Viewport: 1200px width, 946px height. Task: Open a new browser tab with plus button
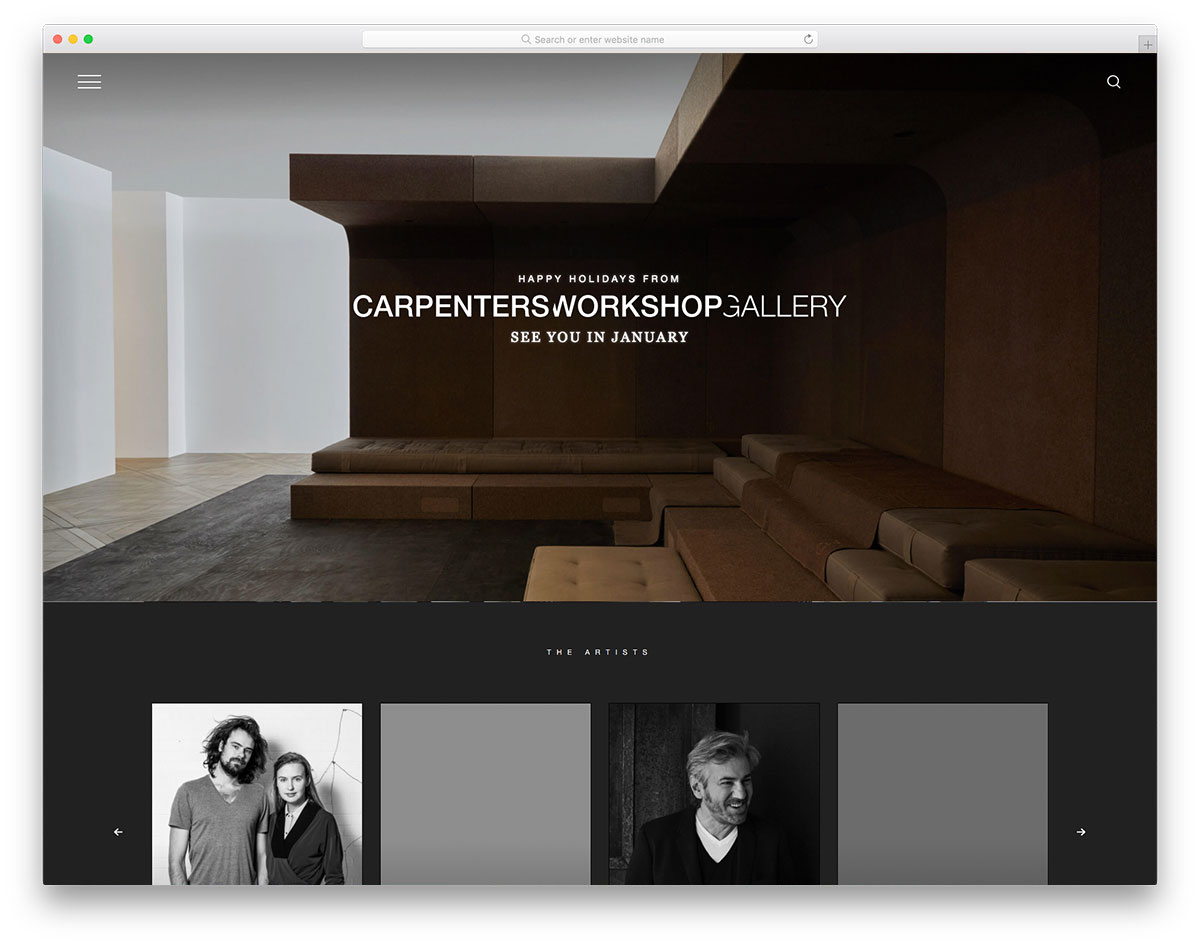pyautogui.click(x=1147, y=45)
